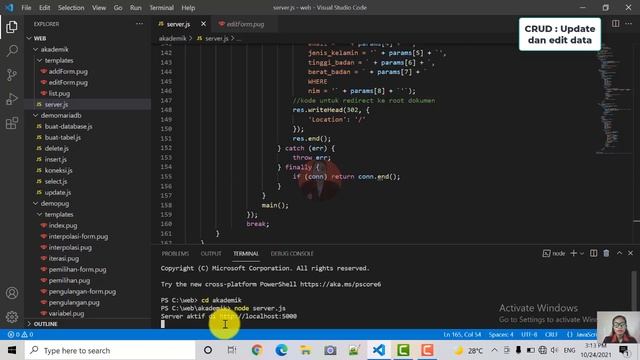Image resolution: width=640 pixels, height=360 pixels.
Task: Launch Microsoft Edge from taskbar
Action: click(281, 350)
